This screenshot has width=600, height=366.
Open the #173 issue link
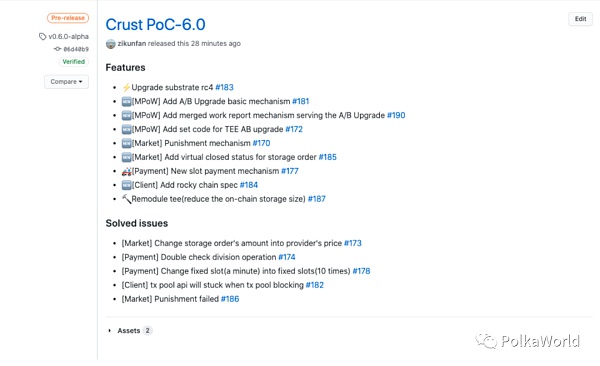[353, 243]
